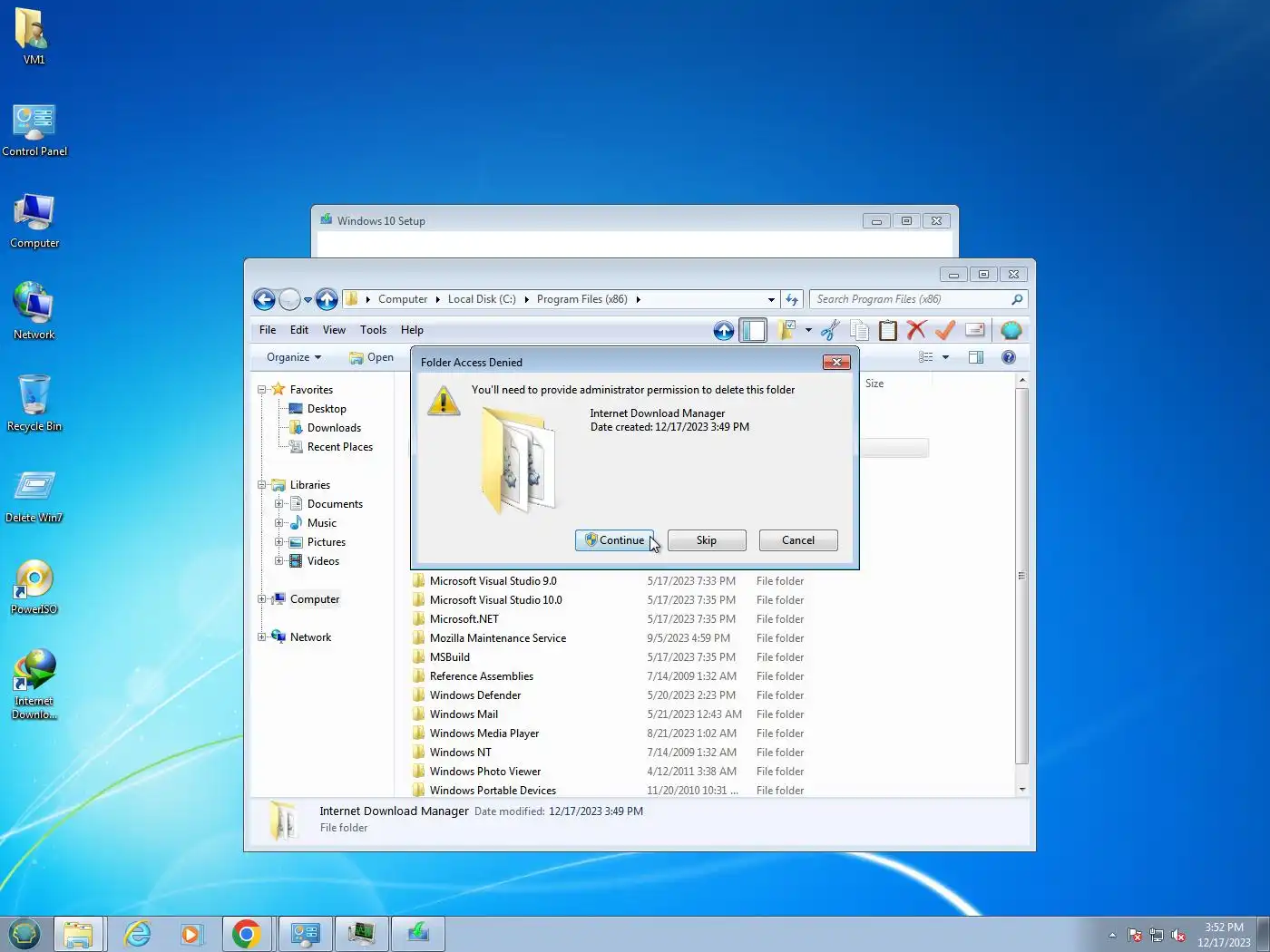Image resolution: width=1270 pixels, height=952 pixels.
Task: Expand the Documents library node
Action: 279,504
